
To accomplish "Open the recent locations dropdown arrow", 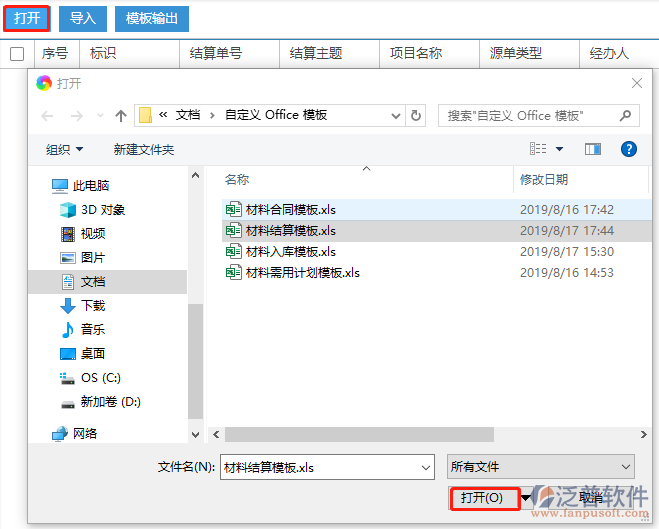I will click(x=100, y=115).
